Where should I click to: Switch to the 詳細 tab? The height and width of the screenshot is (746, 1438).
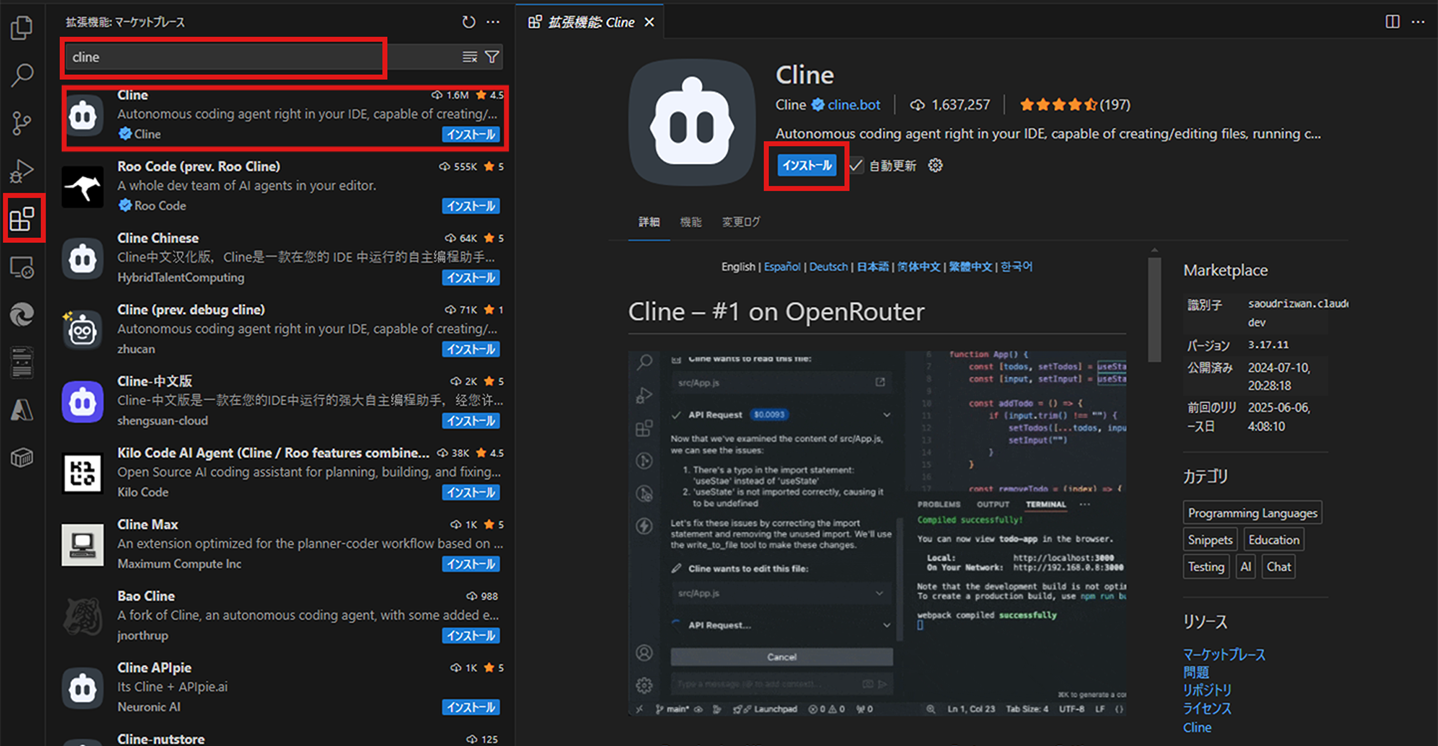[649, 222]
